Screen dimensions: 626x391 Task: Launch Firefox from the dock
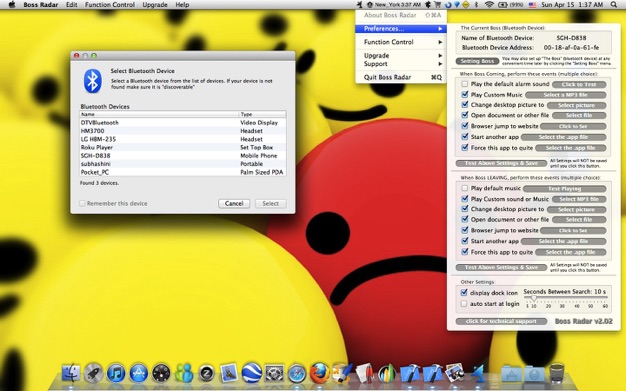click(319, 373)
